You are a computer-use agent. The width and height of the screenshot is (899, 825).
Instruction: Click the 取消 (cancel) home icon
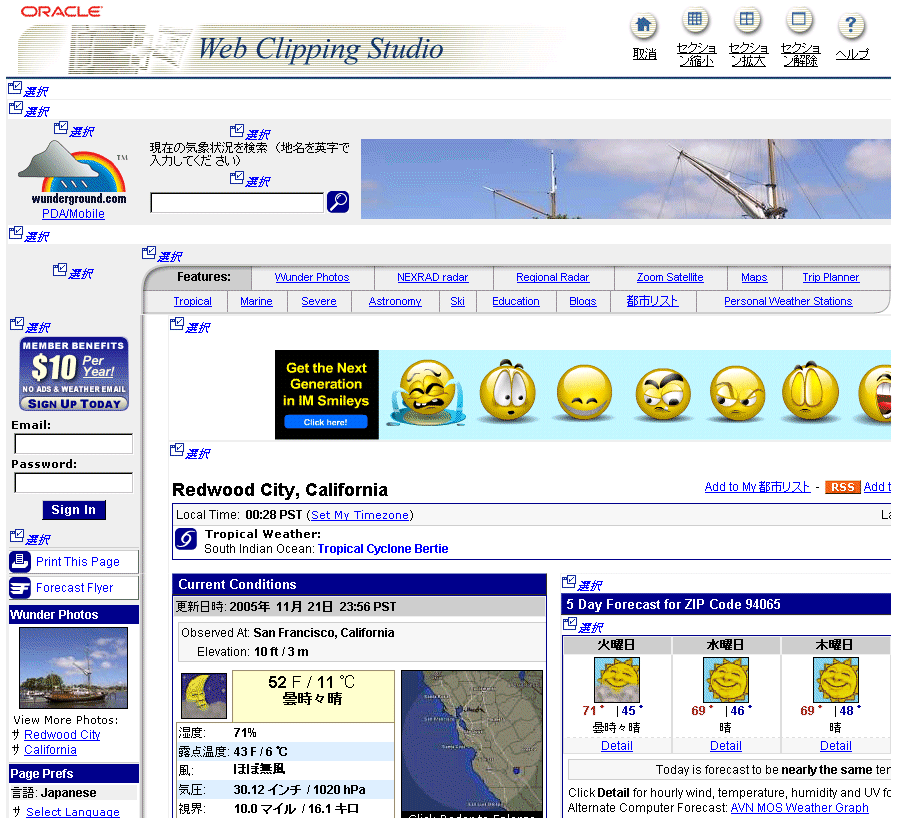point(643,25)
